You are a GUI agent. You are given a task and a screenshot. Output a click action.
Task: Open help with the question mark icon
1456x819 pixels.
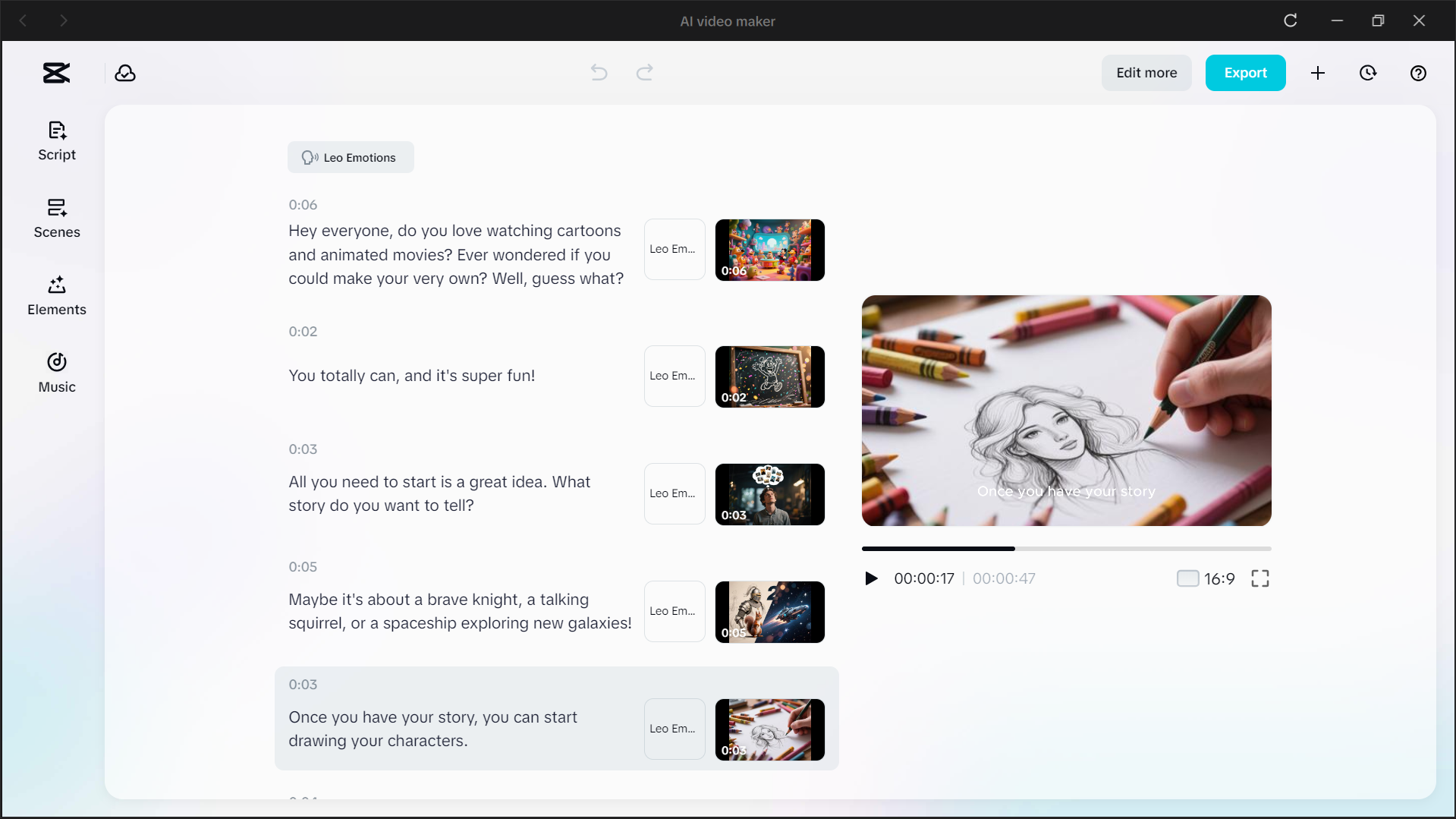tap(1418, 73)
